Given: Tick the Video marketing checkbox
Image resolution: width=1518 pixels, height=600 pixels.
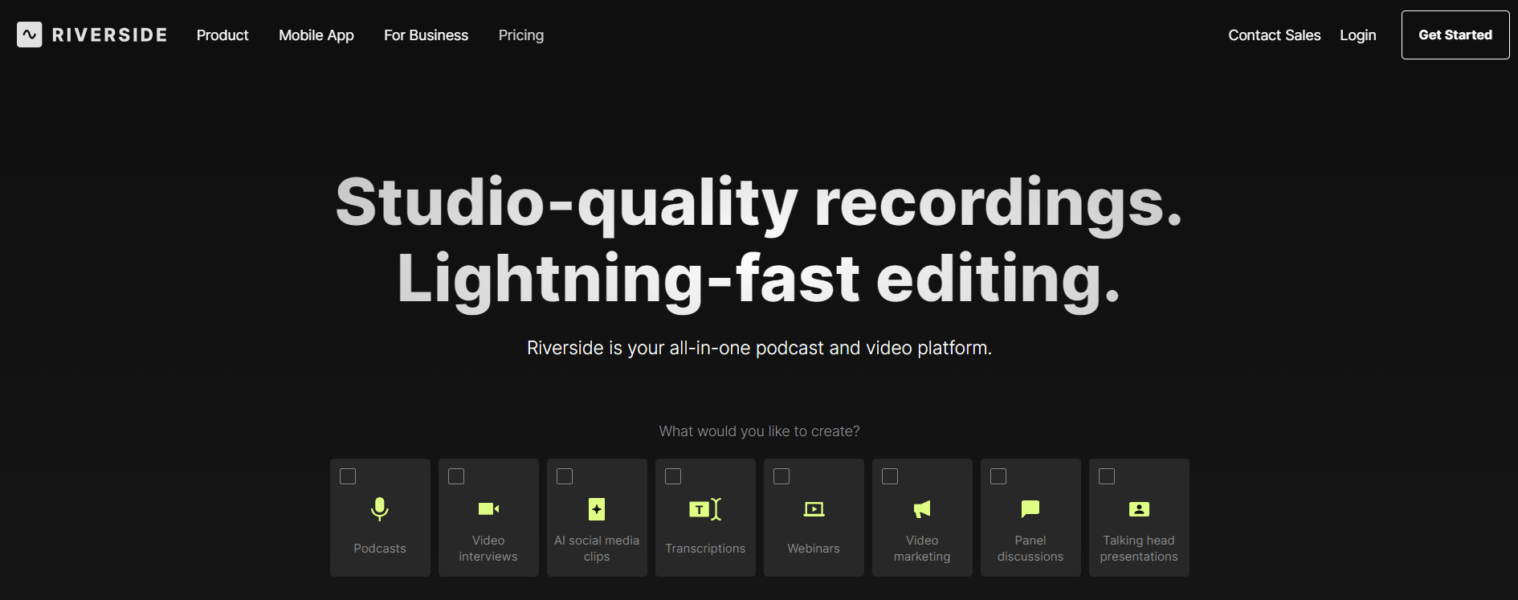Looking at the screenshot, I should 889,476.
